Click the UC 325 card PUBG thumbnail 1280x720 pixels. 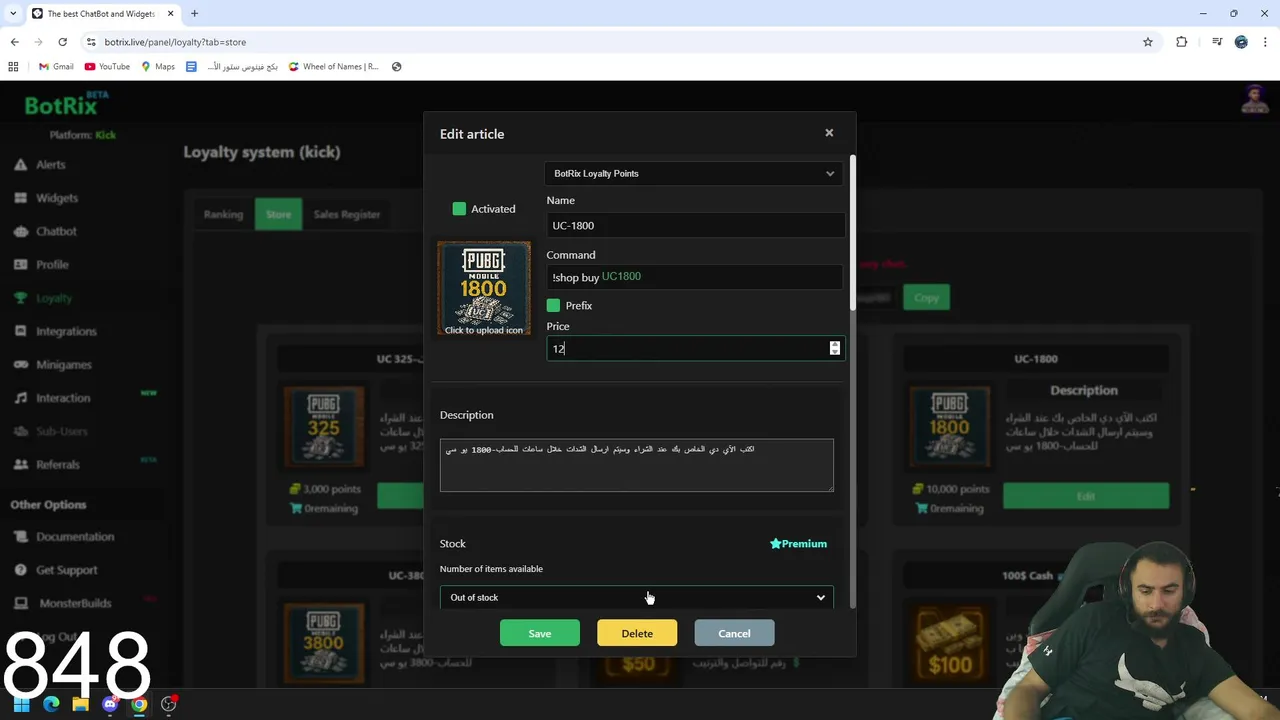point(324,428)
